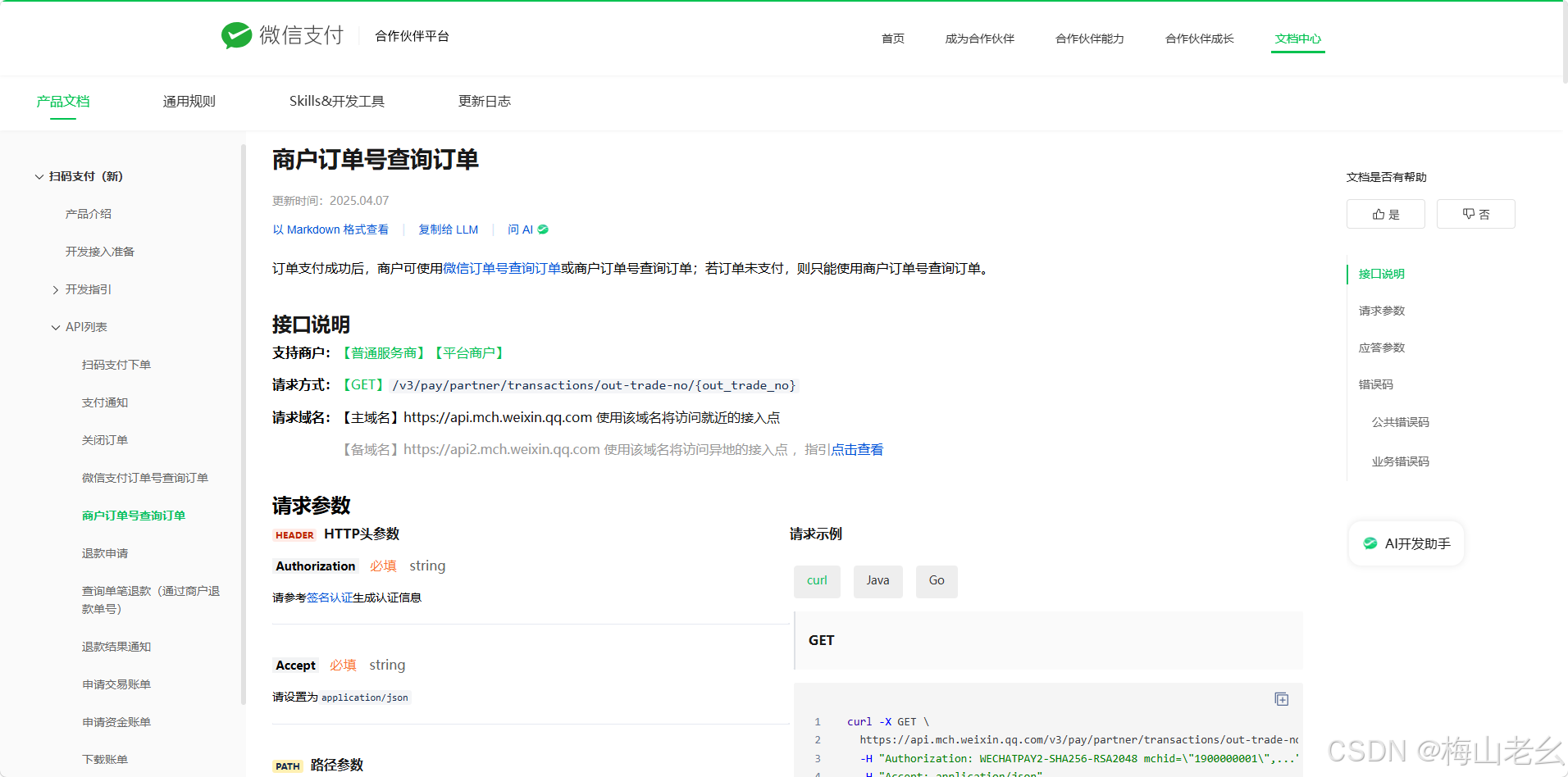Image resolution: width=1568 pixels, height=777 pixels.
Task: Select 商户订单号查询订单 sidebar item
Action: click(x=134, y=516)
